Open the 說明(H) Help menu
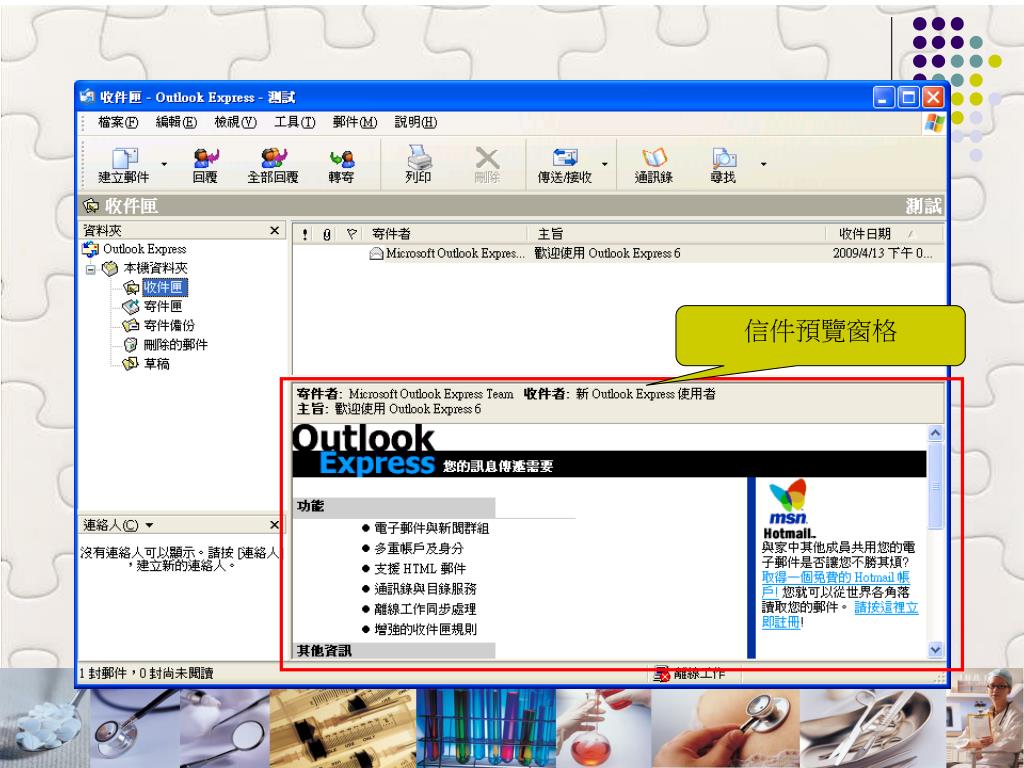 click(416, 122)
